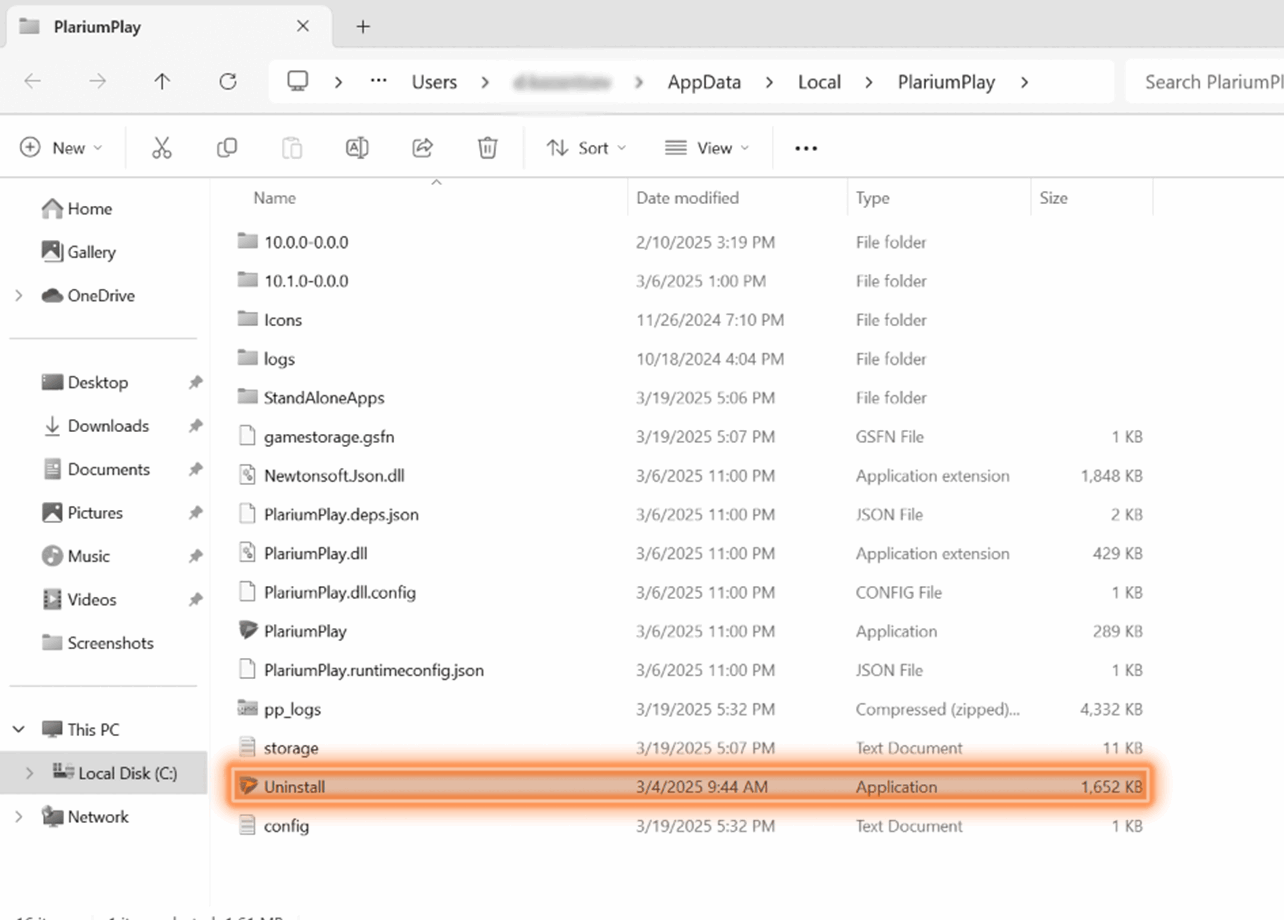
Task: Open Downloads in the sidebar
Action: click(x=108, y=426)
